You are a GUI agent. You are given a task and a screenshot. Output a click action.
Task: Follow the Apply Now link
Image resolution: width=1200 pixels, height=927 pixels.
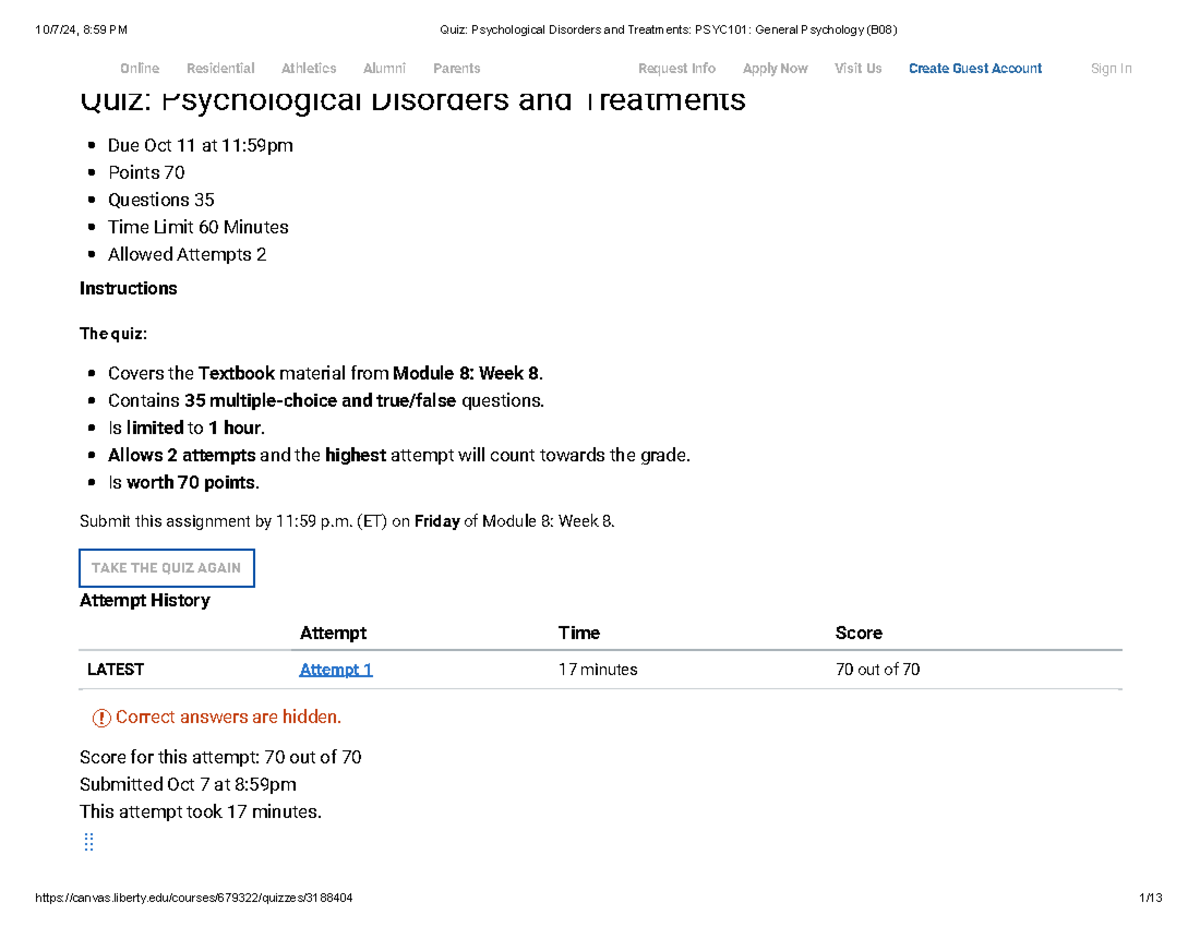click(775, 69)
